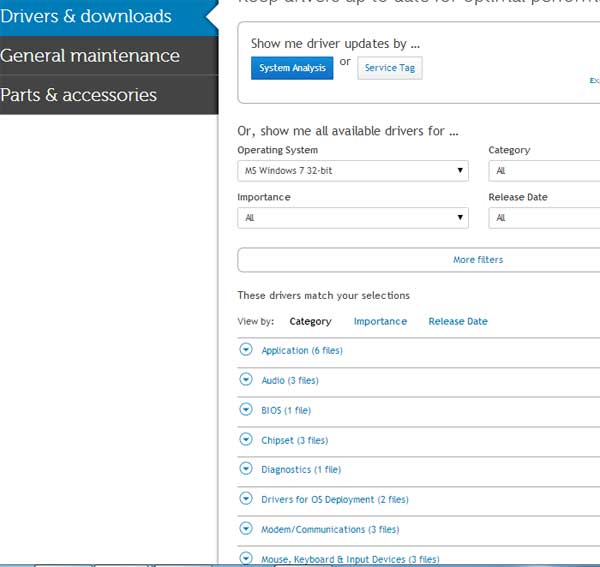Expand Diagnostics using its arrow icon
This screenshot has height=567, width=600.
(x=246, y=469)
